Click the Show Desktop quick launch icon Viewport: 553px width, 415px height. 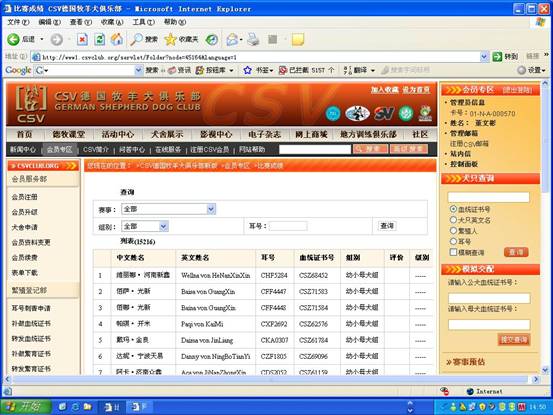tap(62, 407)
